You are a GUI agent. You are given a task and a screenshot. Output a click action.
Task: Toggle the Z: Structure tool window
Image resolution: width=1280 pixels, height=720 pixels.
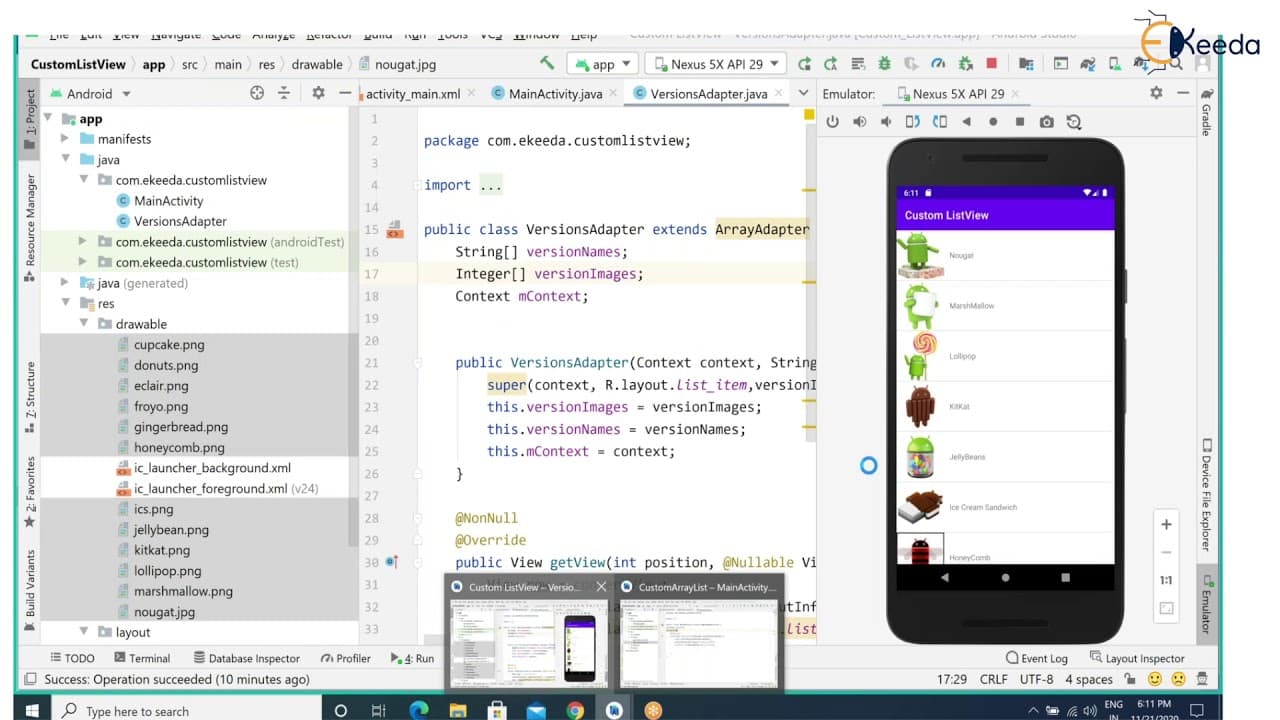pos(30,398)
